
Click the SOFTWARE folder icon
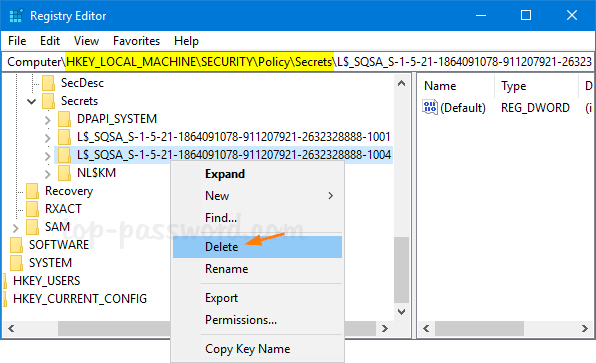[x=16, y=245]
